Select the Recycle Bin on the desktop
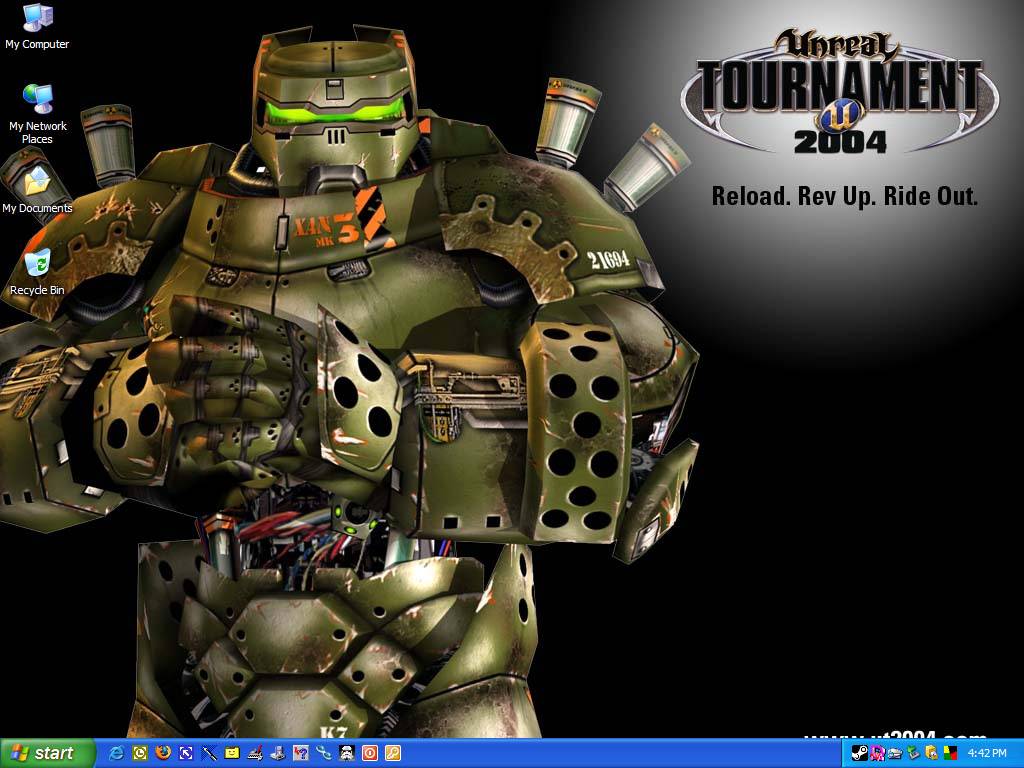 click(37, 272)
